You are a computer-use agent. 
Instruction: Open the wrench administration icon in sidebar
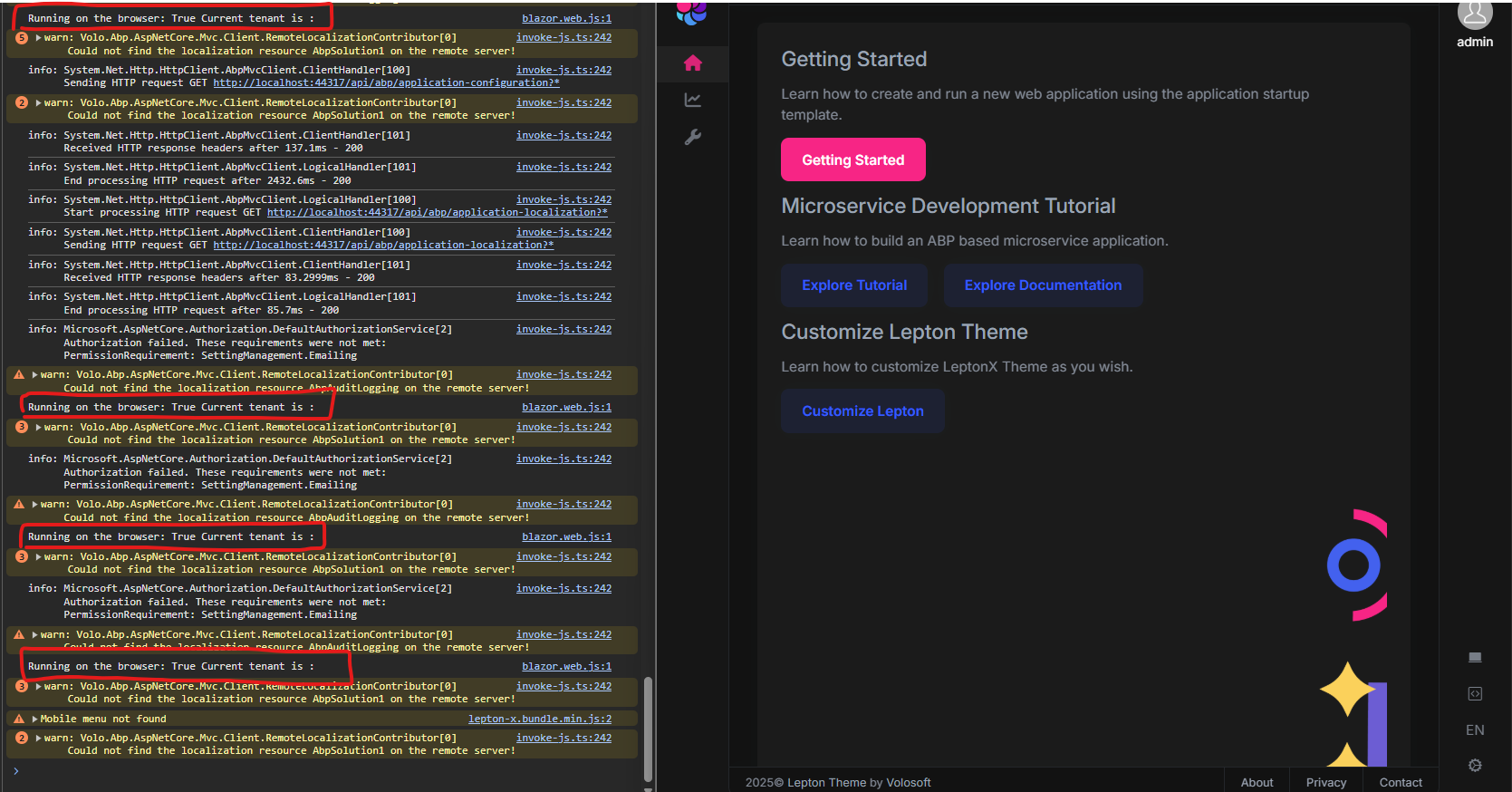coord(692,137)
